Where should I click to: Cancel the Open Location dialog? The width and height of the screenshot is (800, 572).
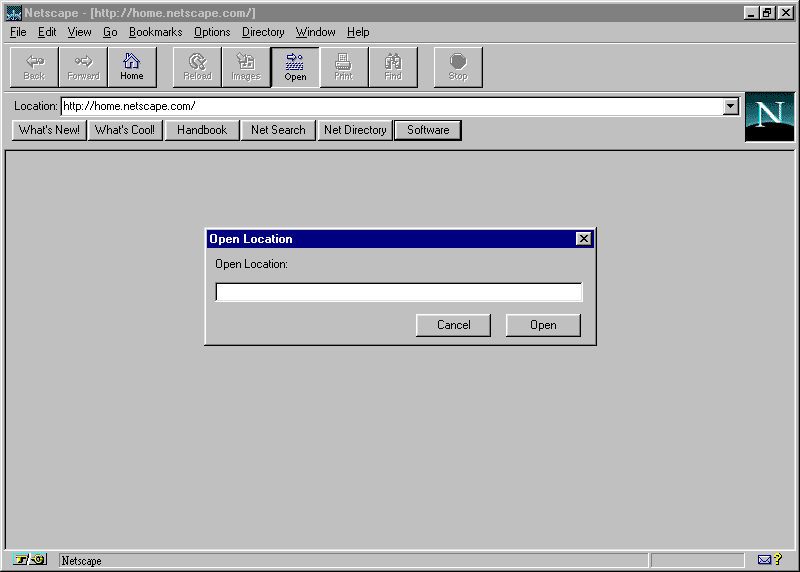(x=453, y=325)
